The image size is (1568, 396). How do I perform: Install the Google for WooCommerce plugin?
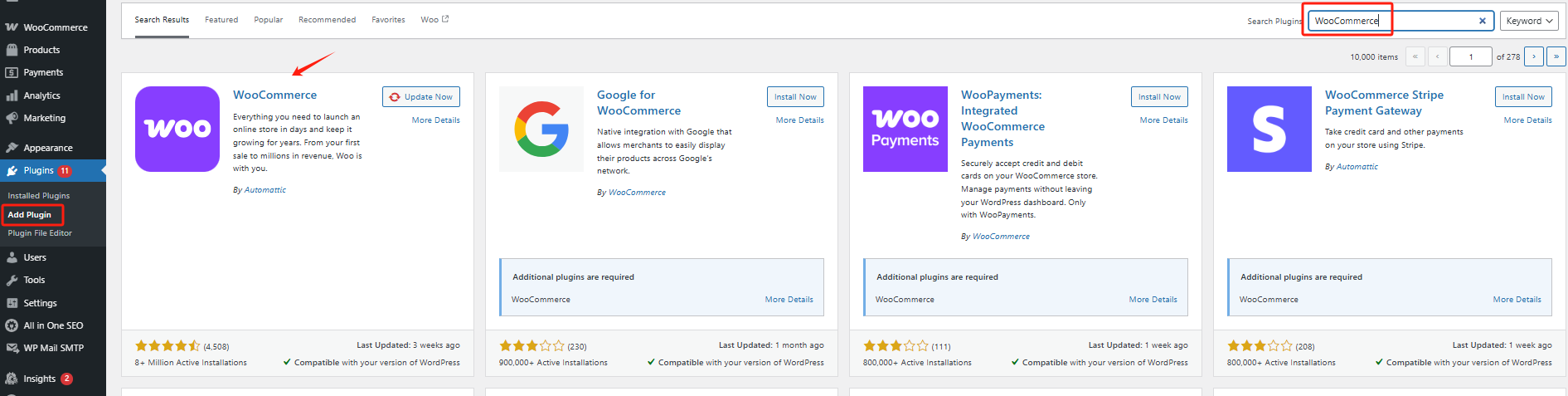[795, 97]
